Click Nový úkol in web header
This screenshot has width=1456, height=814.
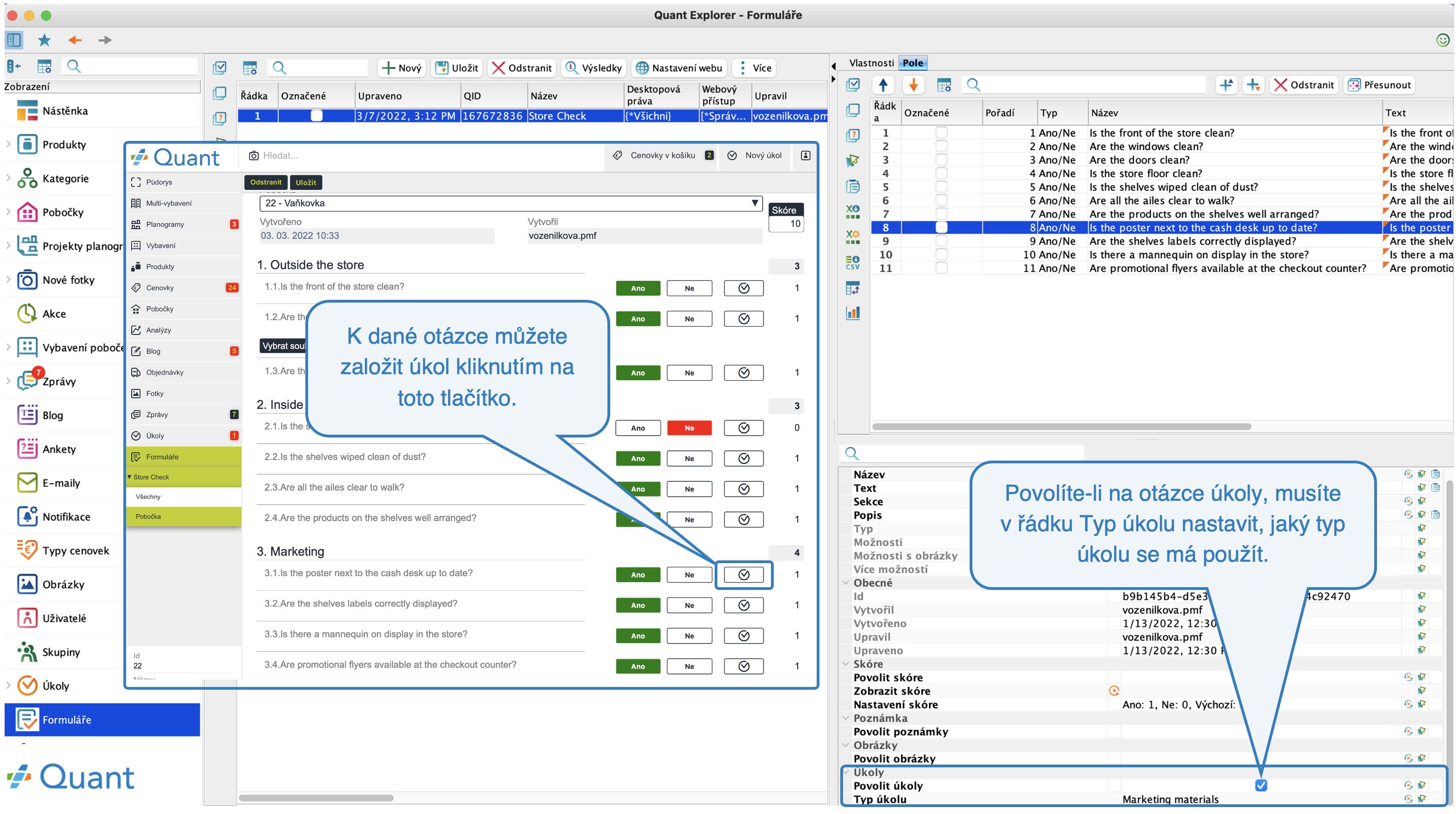click(755, 155)
